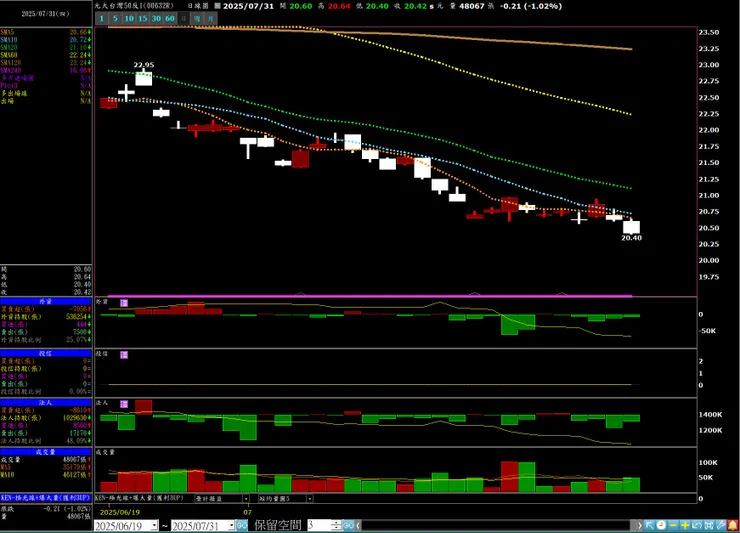The width and height of the screenshot is (740, 533).
Task: Click the horizontal scrollbar left arrow
Action: (x=358, y=525)
